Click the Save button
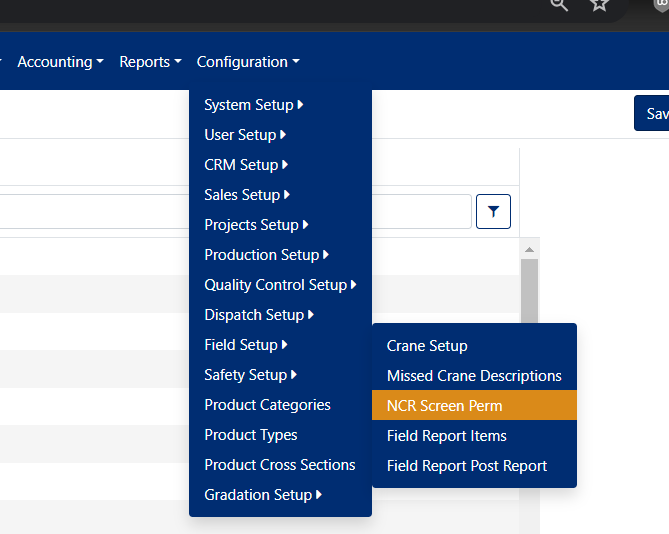The width and height of the screenshot is (669, 534). pyautogui.click(x=652, y=113)
